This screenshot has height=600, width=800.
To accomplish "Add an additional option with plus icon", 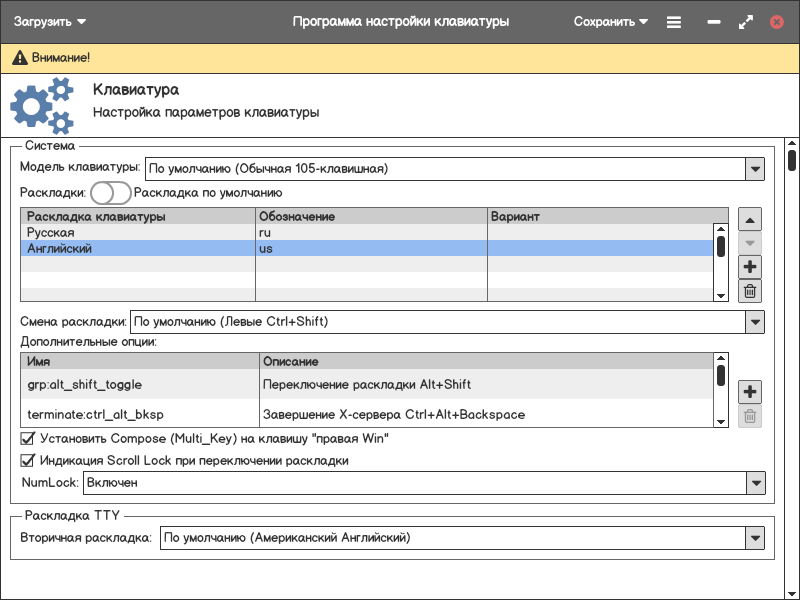I will tap(750, 392).
